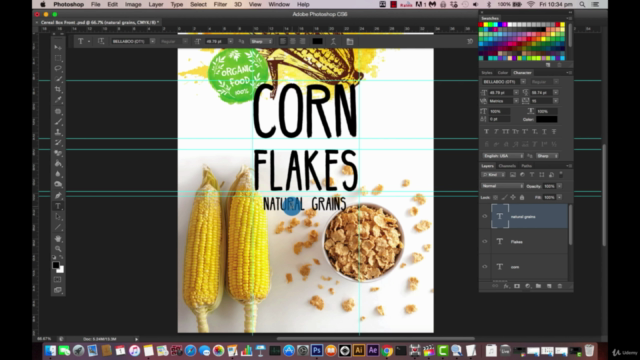The height and width of the screenshot is (360, 640).
Task: Select the Rectangular Marquee tool
Action: (x=58, y=58)
